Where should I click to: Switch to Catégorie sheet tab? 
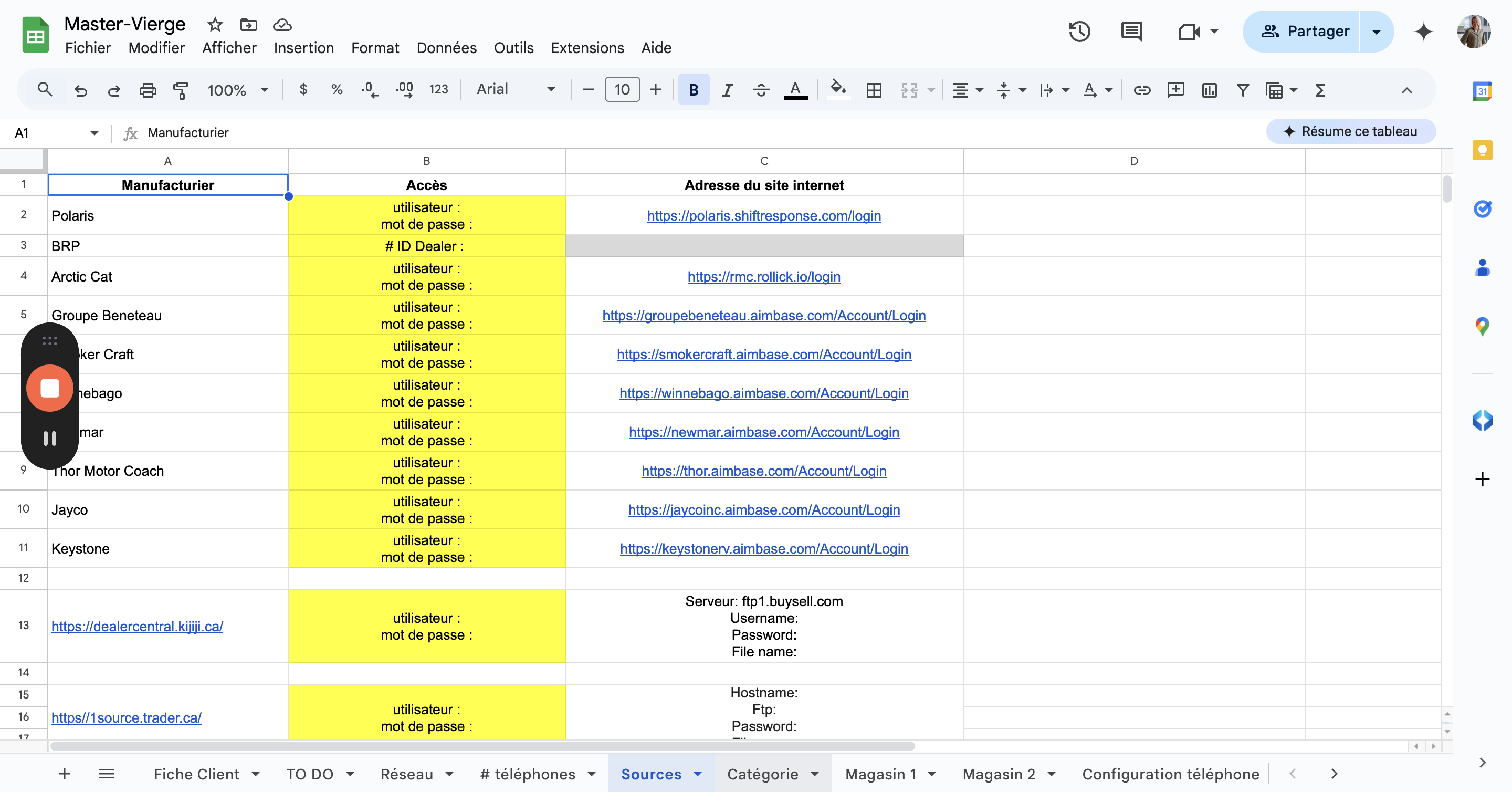click(762, 774)
